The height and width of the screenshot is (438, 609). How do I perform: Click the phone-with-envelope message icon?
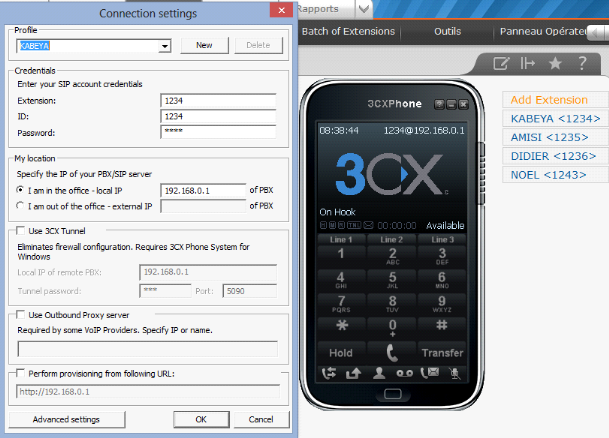tap(430, 373)
